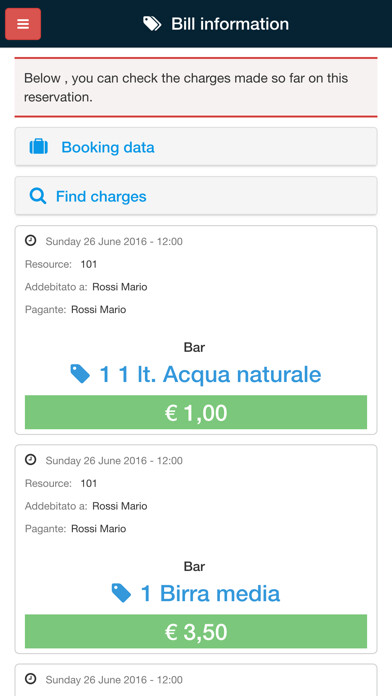Expand the Find charges panel
Viewport: 392px width, 696px height.
[196, 196]
